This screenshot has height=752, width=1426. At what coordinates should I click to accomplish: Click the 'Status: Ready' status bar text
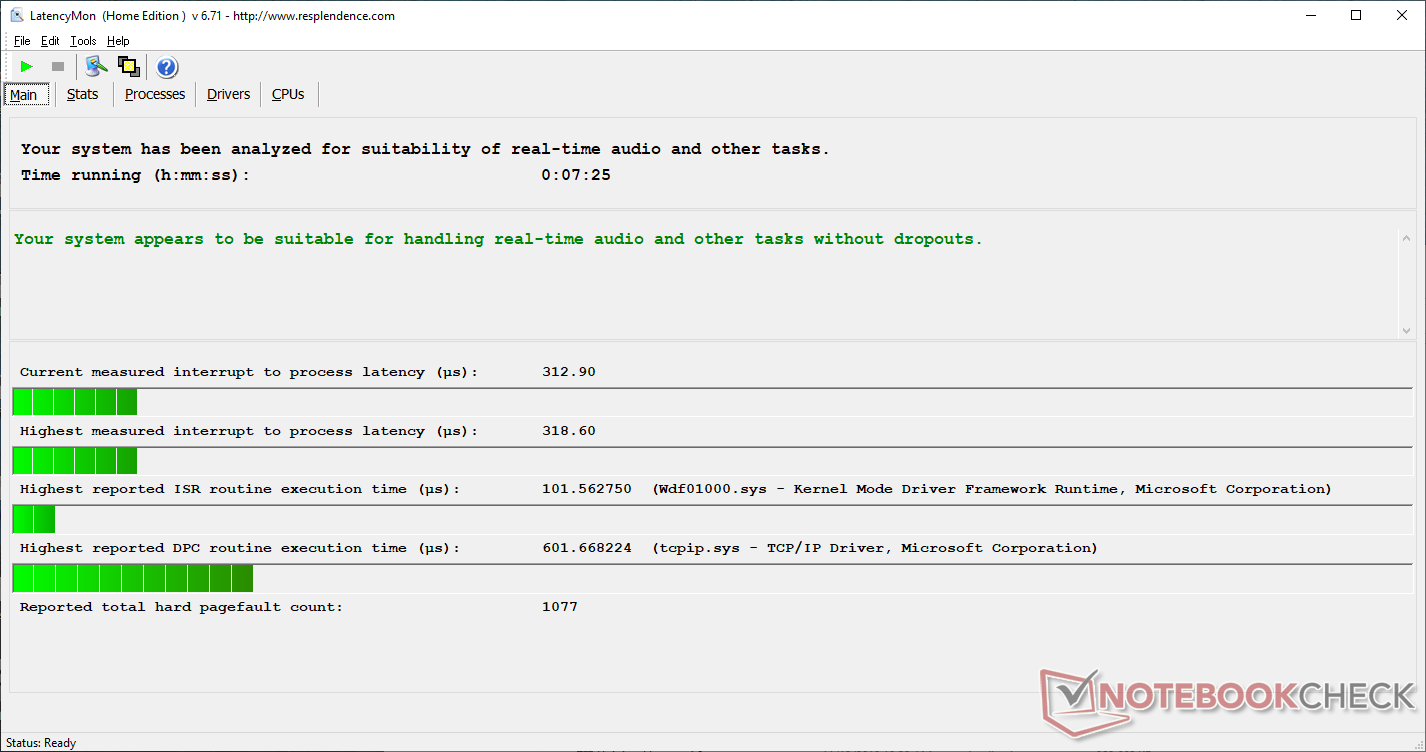tap(41, 743)
